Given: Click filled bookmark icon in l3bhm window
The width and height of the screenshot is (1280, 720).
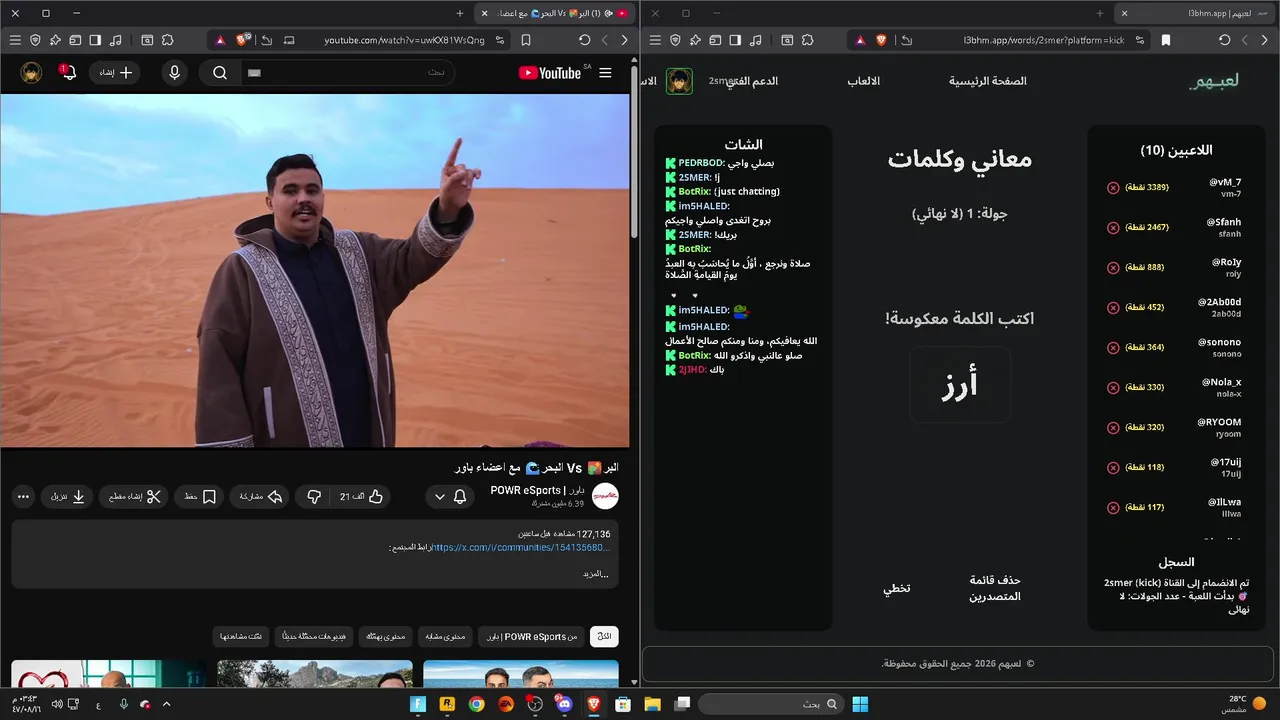Looking at the screenshot, I should (1166, 40).
